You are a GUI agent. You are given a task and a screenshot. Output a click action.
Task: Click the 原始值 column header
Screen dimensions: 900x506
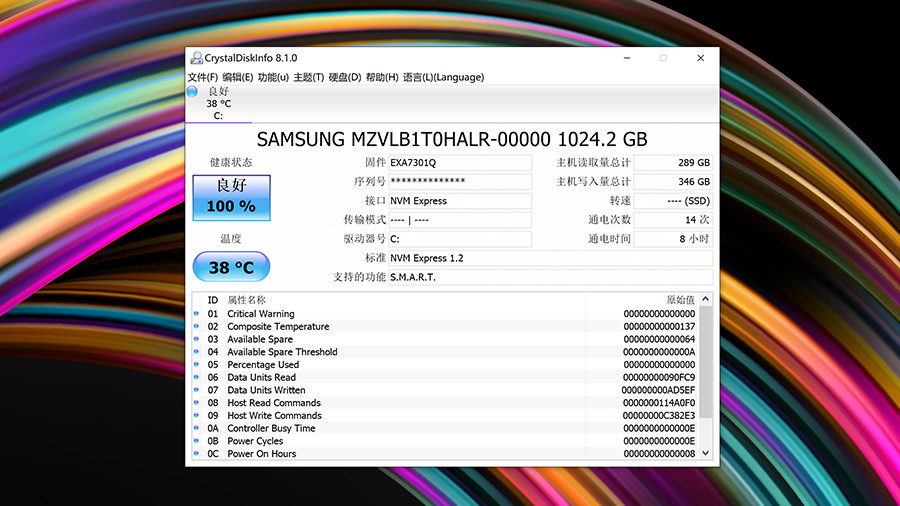(x=680, y=300)
